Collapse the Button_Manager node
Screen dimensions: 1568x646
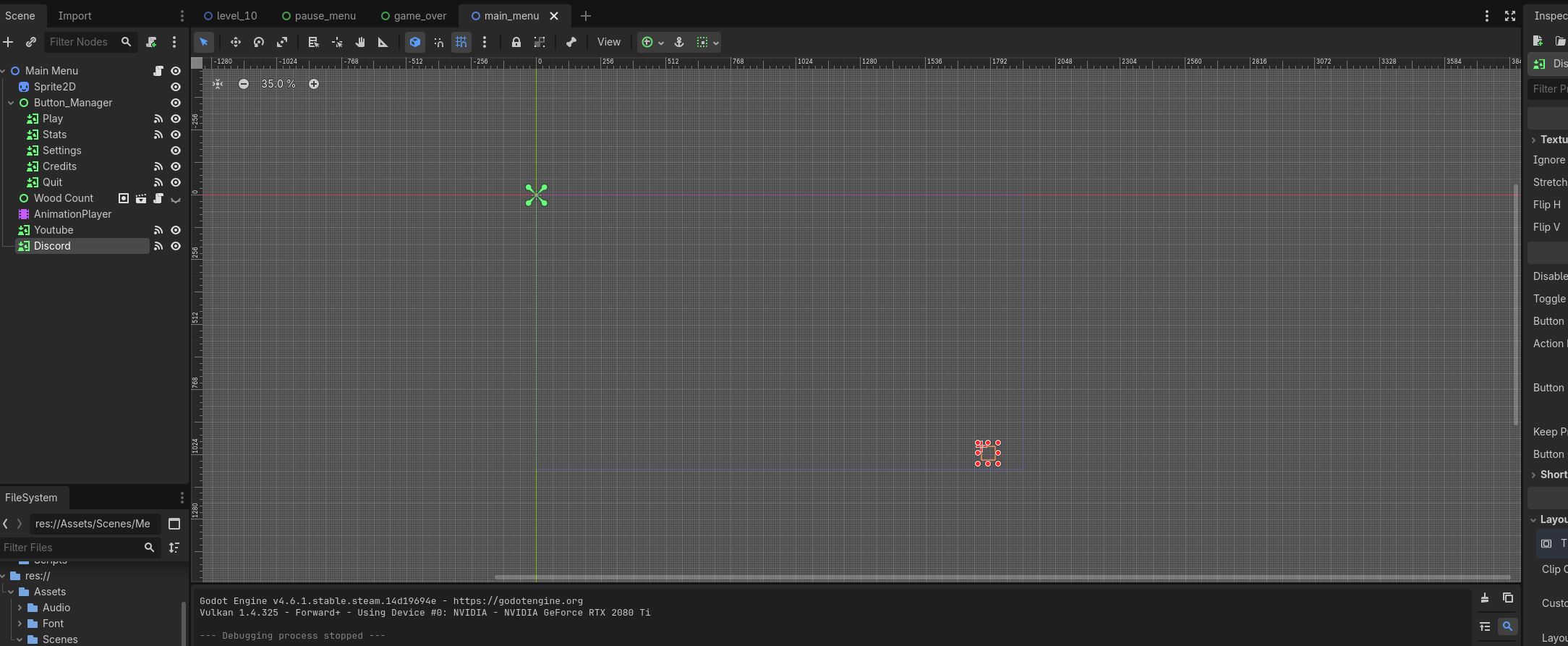pyautogui.click(x=11, y=103)
